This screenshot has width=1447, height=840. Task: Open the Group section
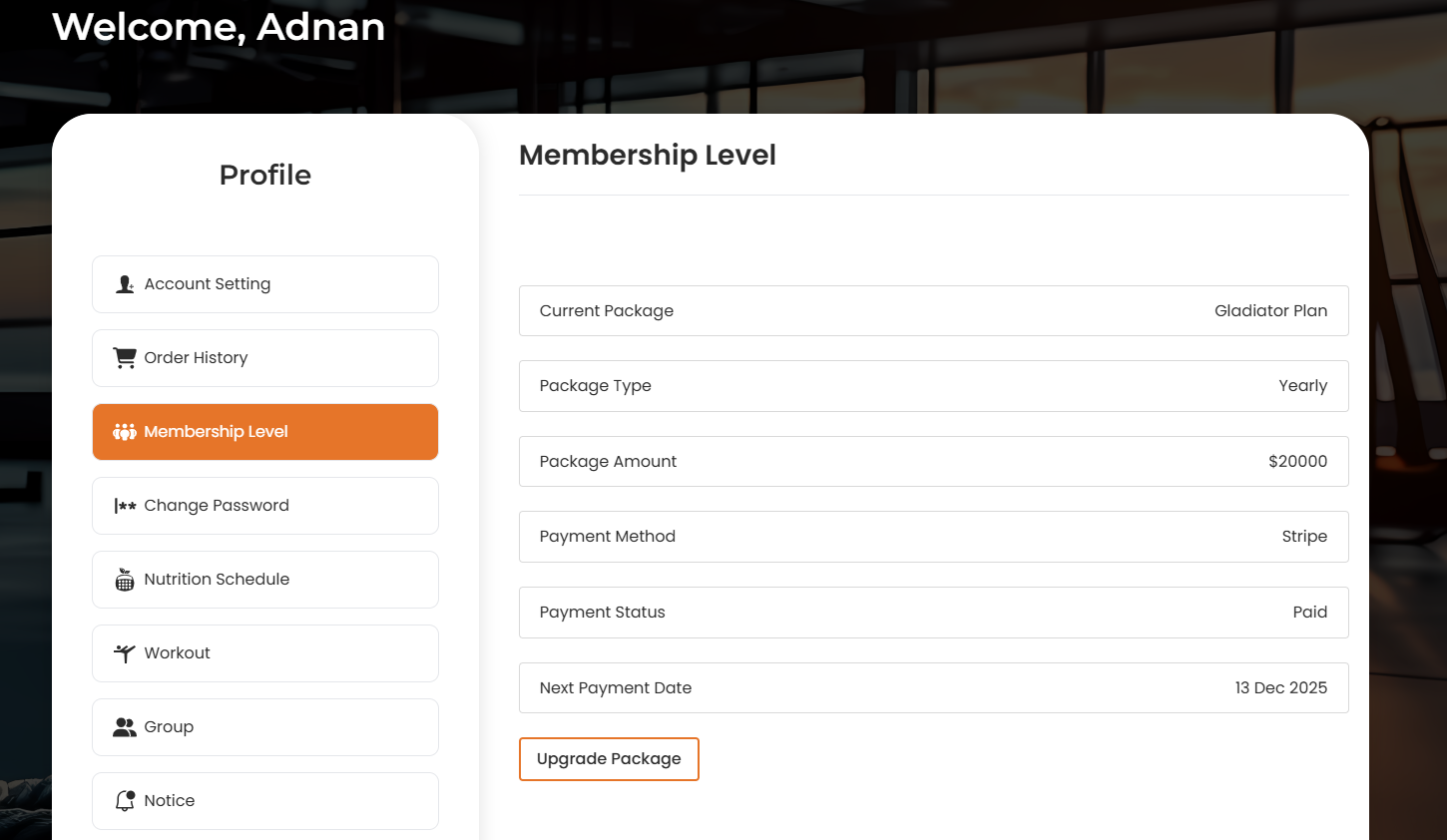click(x=264, y=726)
